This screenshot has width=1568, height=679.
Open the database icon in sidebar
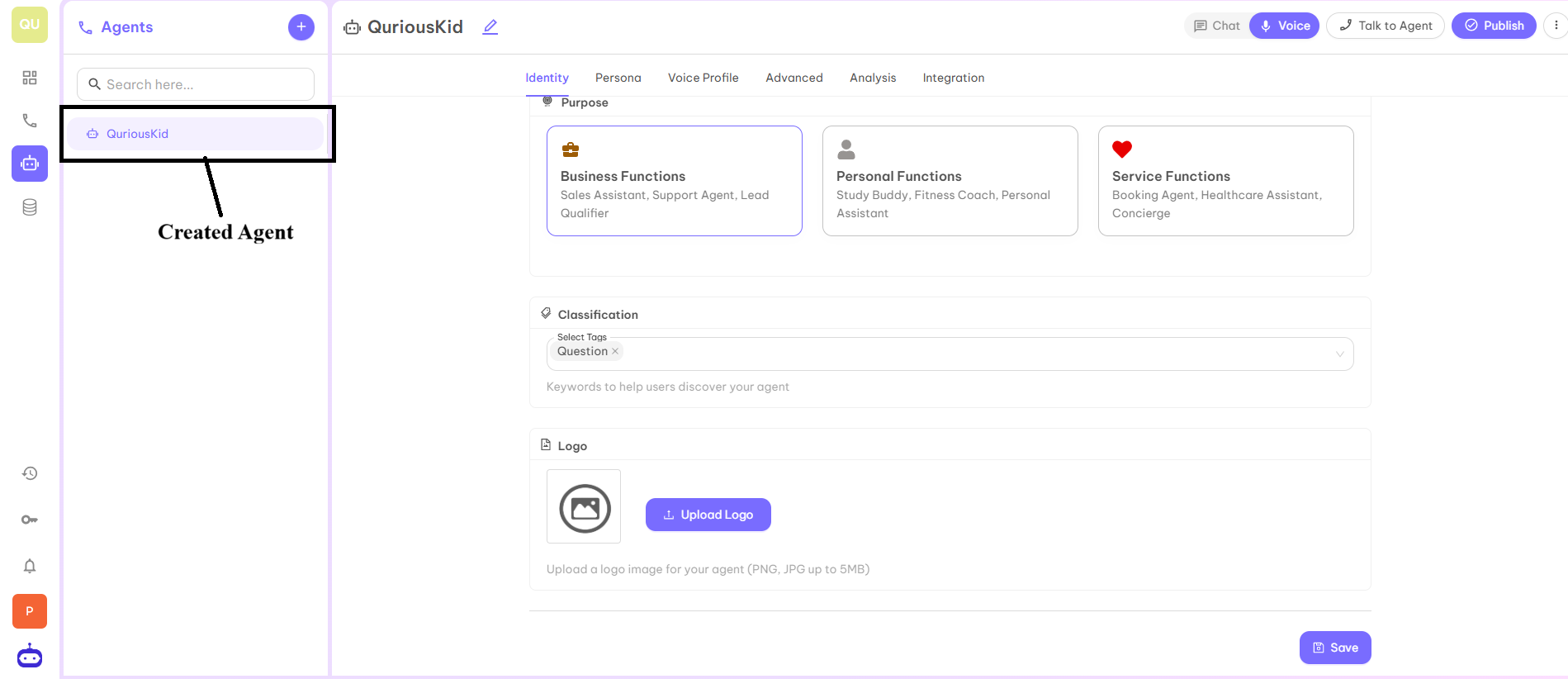tap(30, 207)
